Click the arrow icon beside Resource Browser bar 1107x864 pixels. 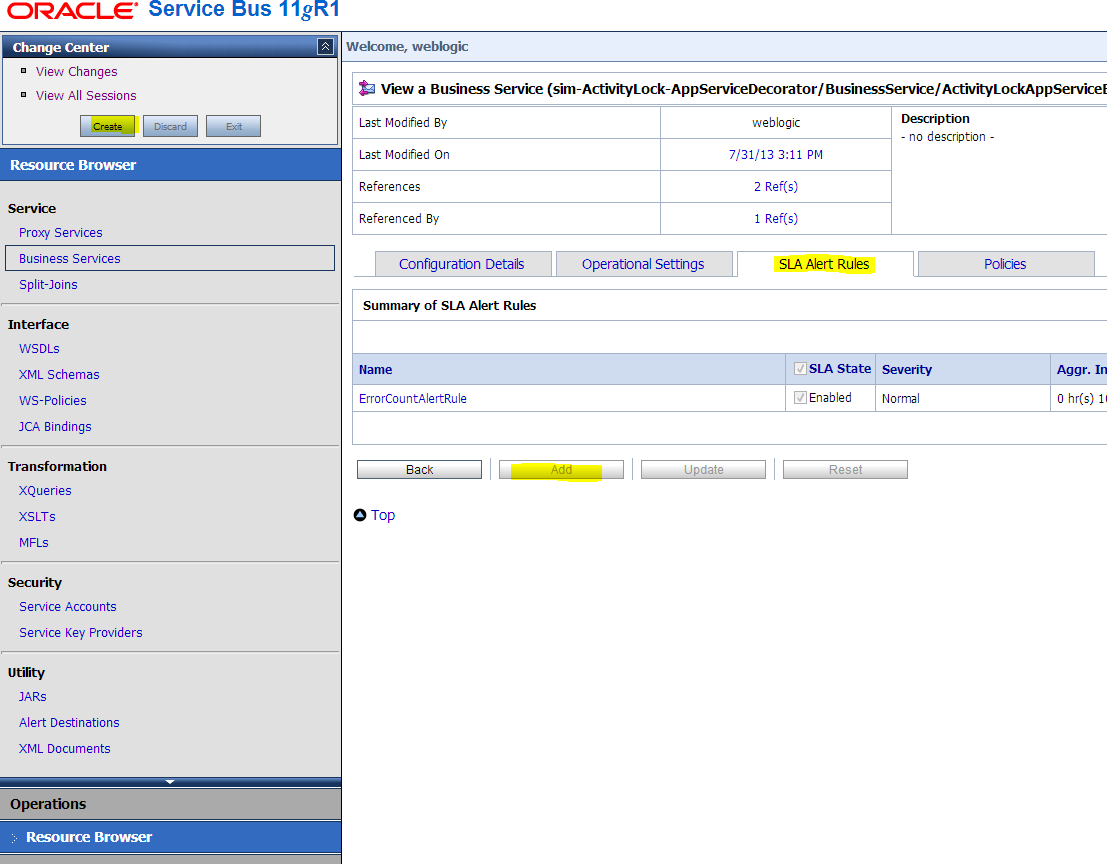point(14,838)
